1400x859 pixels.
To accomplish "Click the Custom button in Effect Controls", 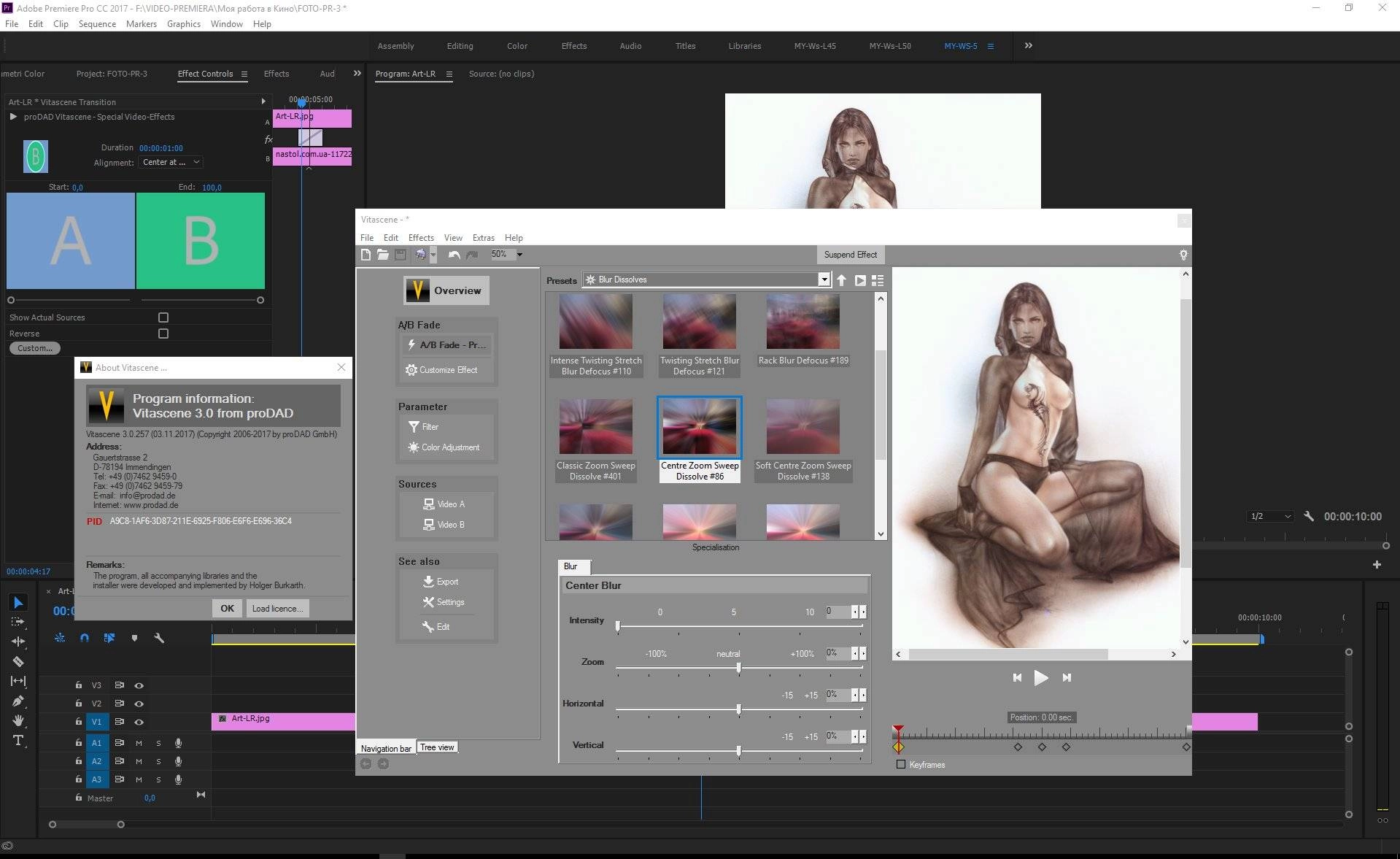I will pyautogui.click(x=34, y=348).
